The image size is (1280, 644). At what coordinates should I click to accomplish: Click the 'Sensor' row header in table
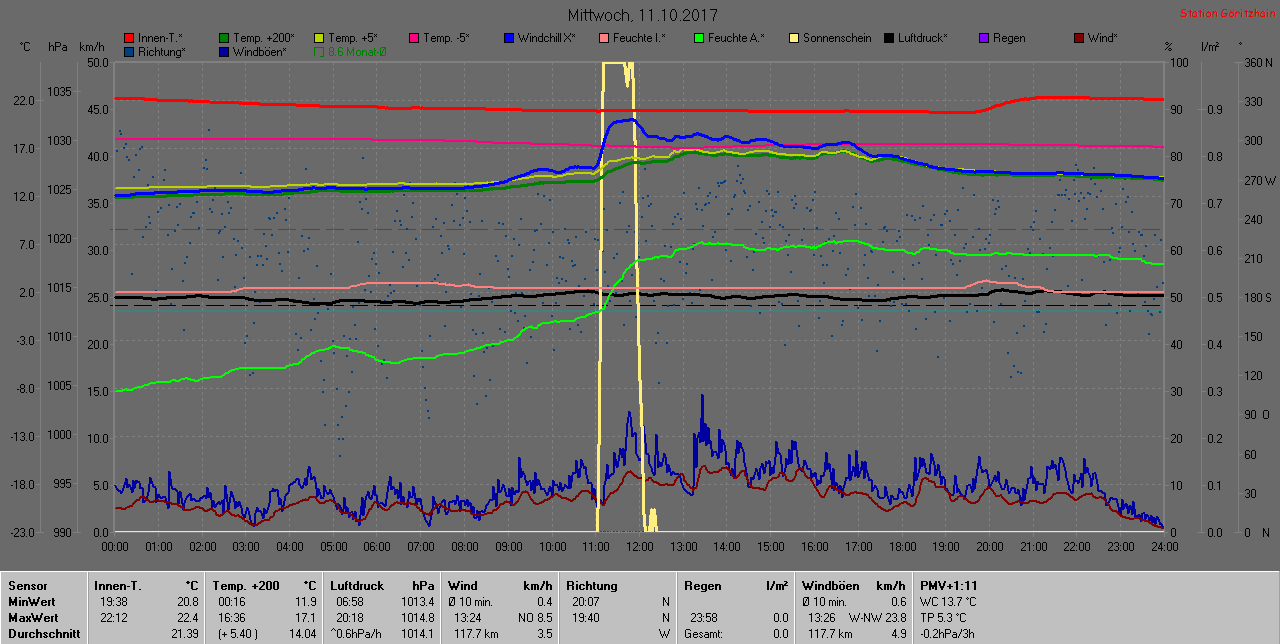click(x=27, y=585)
